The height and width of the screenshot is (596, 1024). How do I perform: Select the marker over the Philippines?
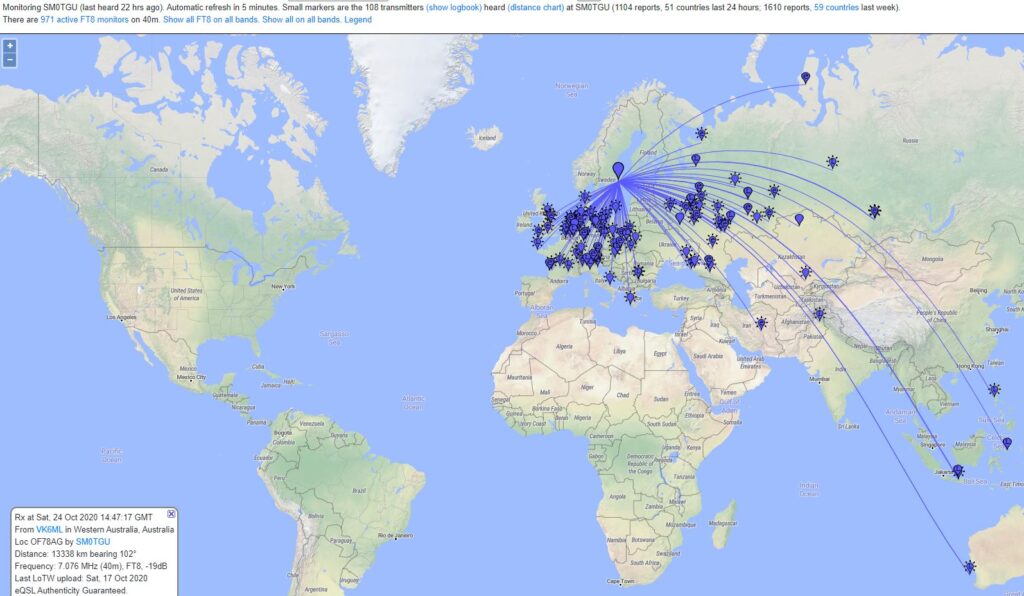pyautogui.click(x=994, y=390)
